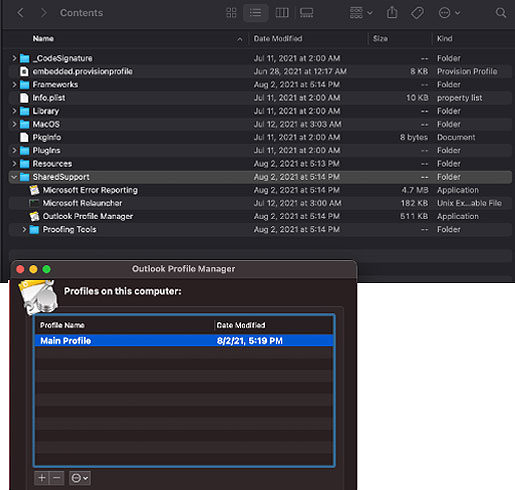Click Date Modified header in Profile Manager
This screenshot has width=515, height=490.
[x=241, y=325]
